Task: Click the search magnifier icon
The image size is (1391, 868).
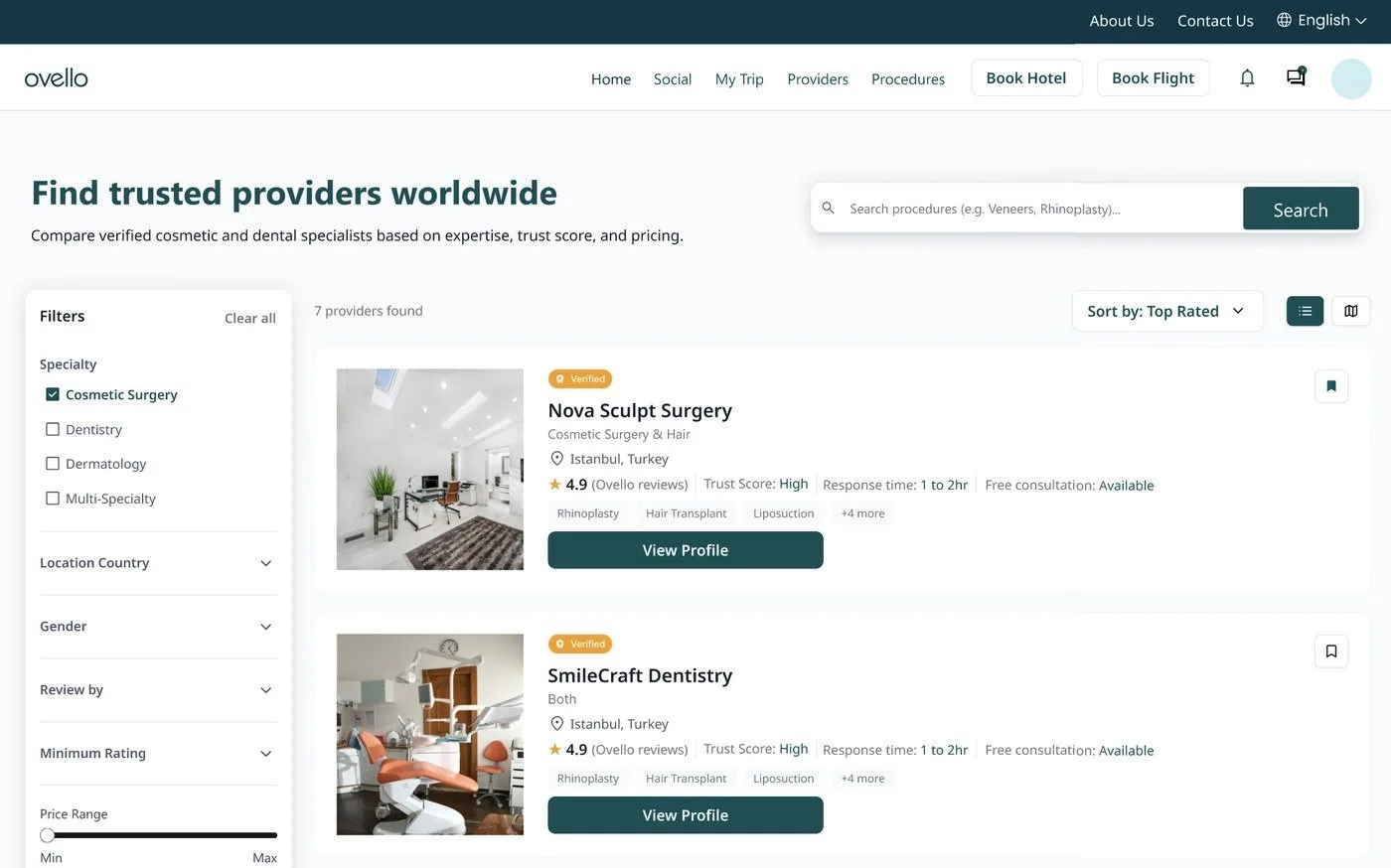Action: click(x=828, y=208)
